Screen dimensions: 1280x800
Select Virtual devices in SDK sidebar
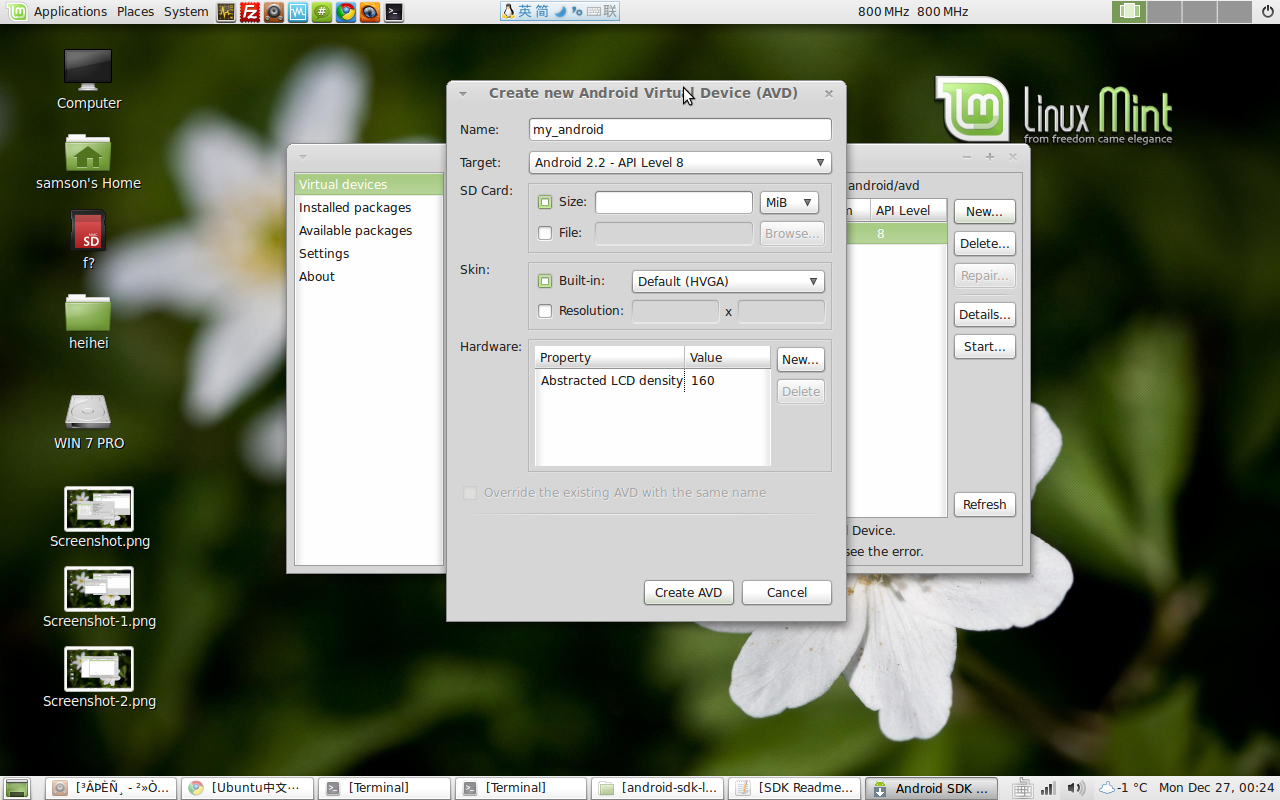369,184
